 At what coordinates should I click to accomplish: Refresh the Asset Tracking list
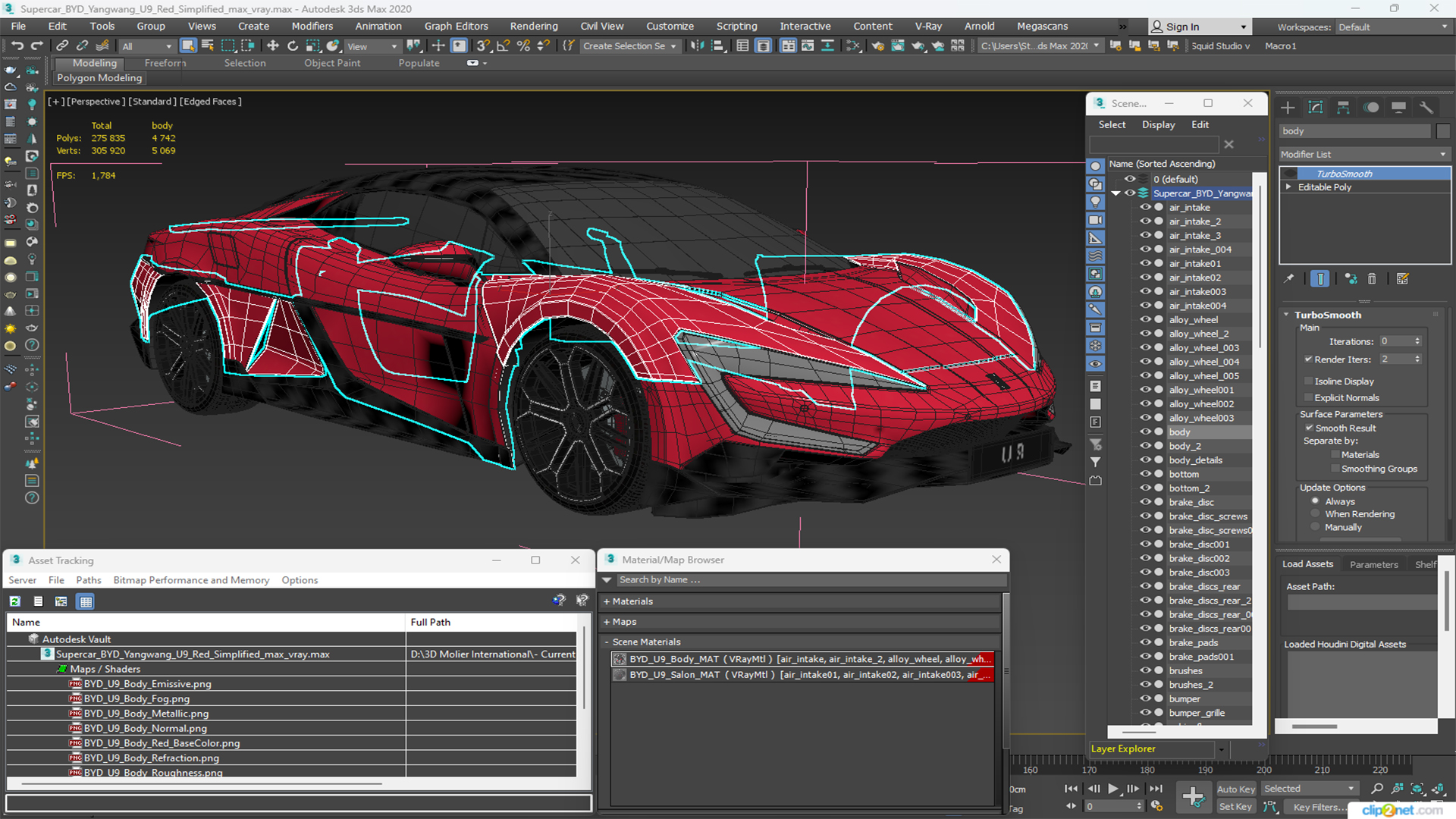click(14, 601)
